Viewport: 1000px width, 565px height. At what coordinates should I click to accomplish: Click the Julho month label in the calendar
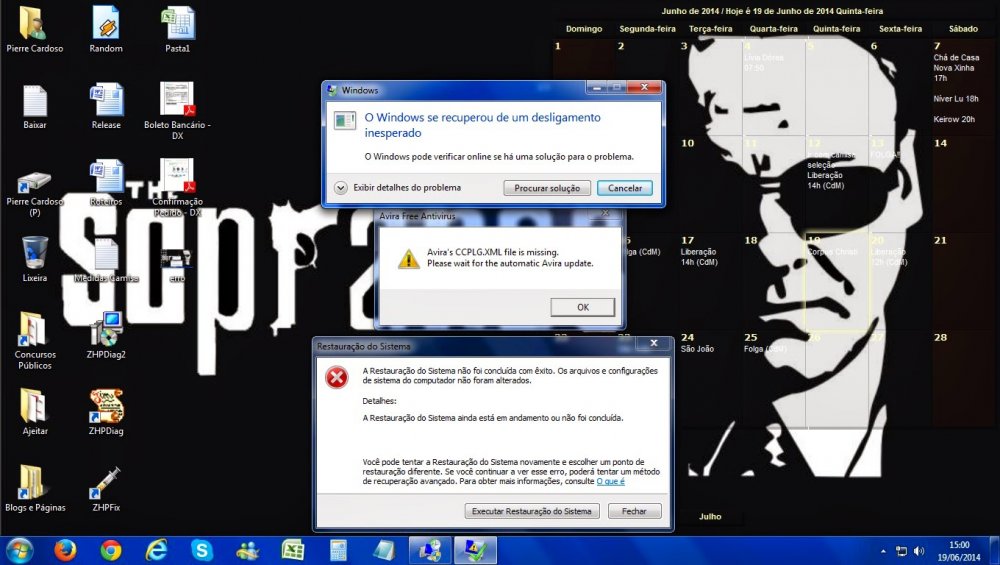pos(710,517)
